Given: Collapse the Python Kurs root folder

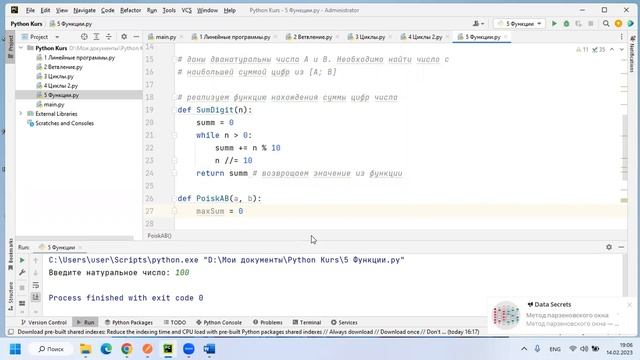Looking at the screenshot, I should pyautogui.click(x=21, y=48).
